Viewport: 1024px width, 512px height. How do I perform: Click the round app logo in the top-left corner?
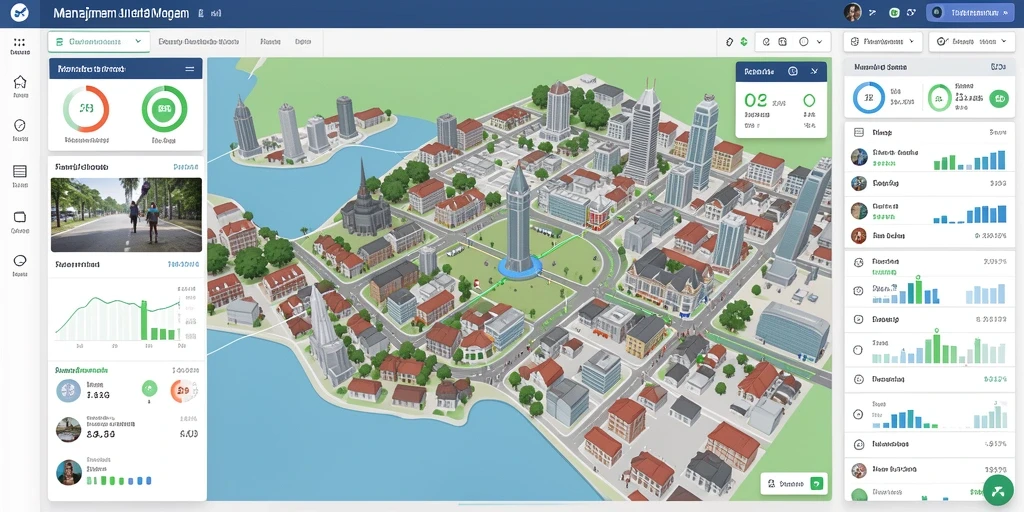pyautogui.click(x=20, y=12)
